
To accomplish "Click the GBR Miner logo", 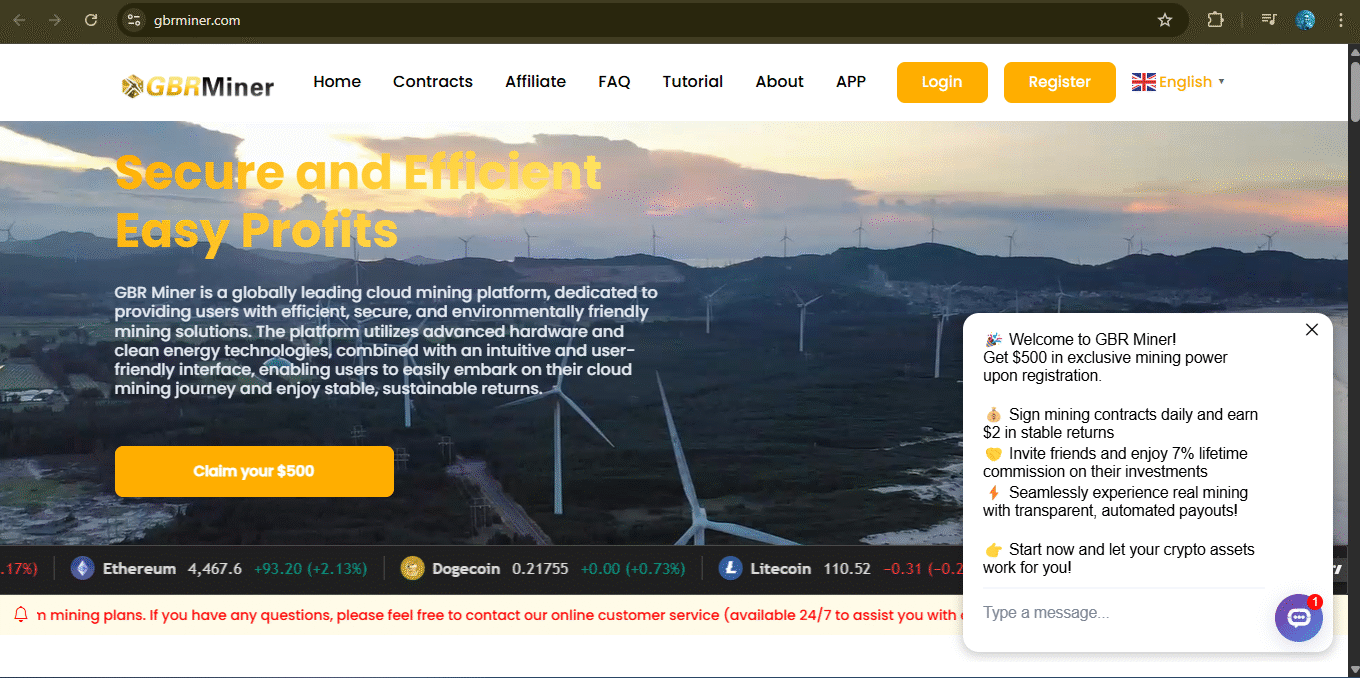I will [197, 86].
